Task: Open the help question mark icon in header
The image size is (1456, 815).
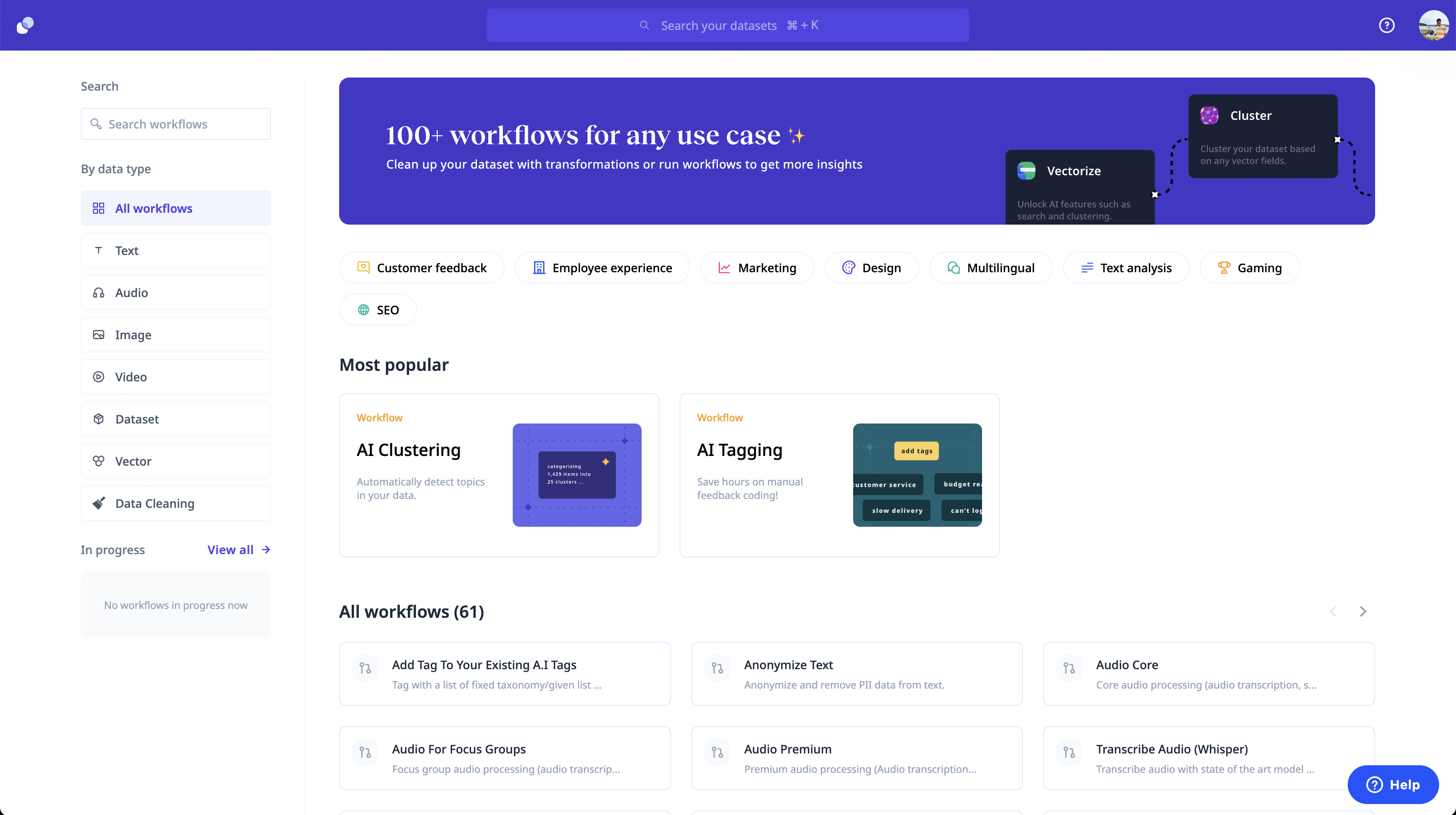Action: coord(1386,25)
